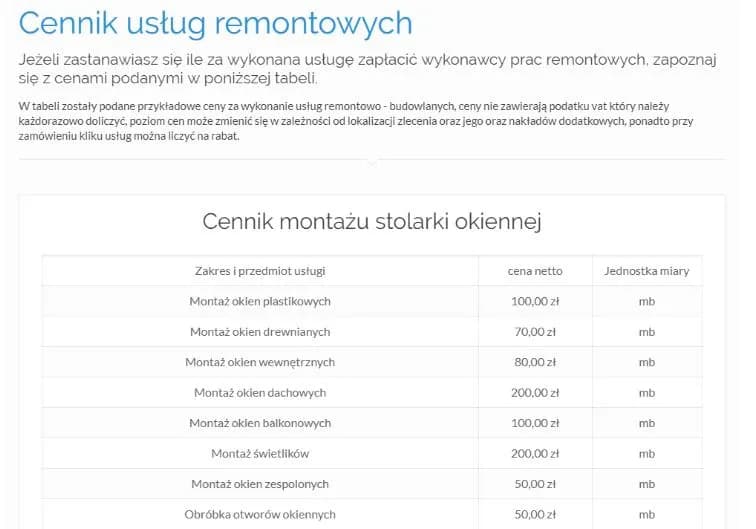
Task: Select the "Obróbka otworów okiennych" row label
Action: point(260,515)
